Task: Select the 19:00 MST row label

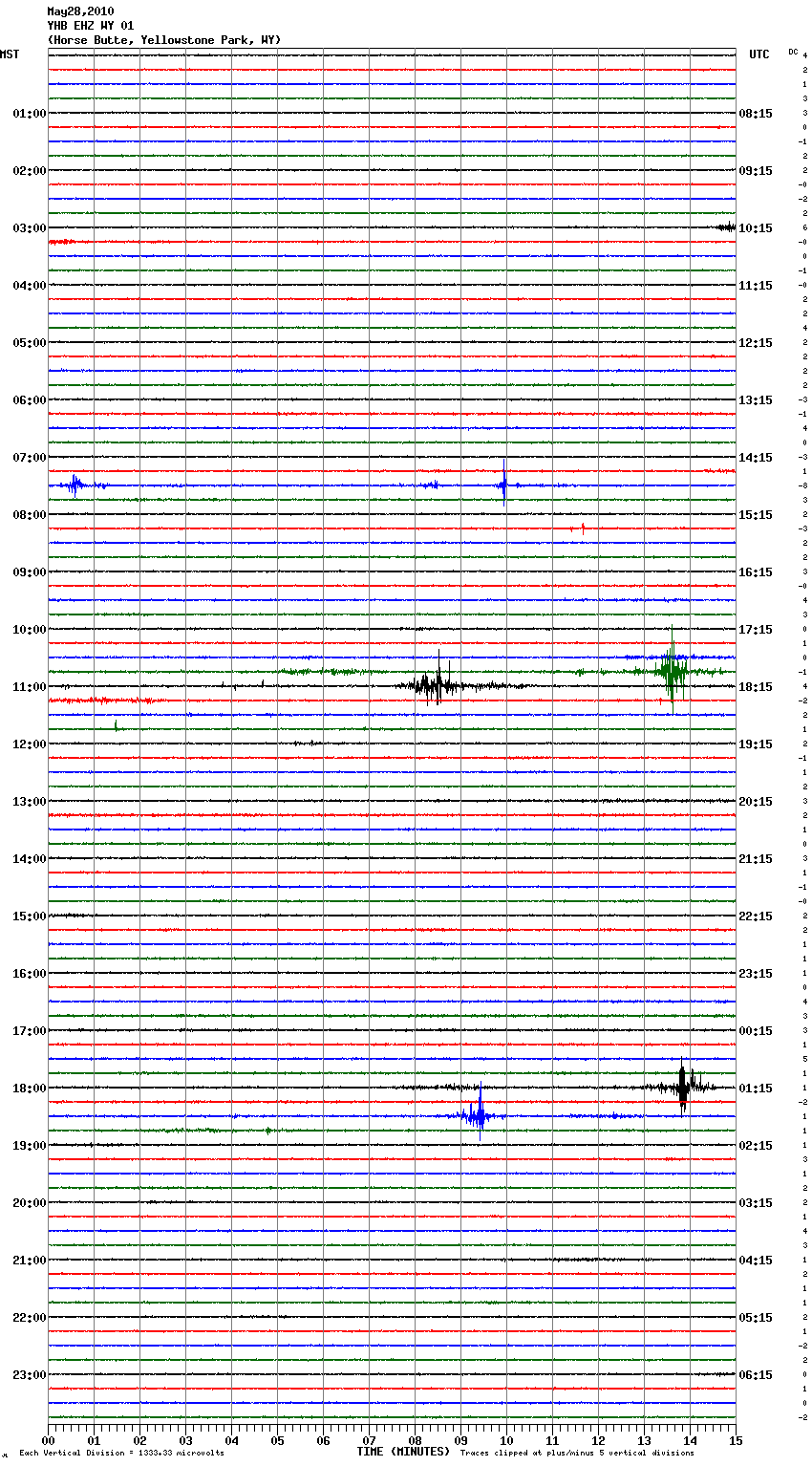Action: point(29,1146)
